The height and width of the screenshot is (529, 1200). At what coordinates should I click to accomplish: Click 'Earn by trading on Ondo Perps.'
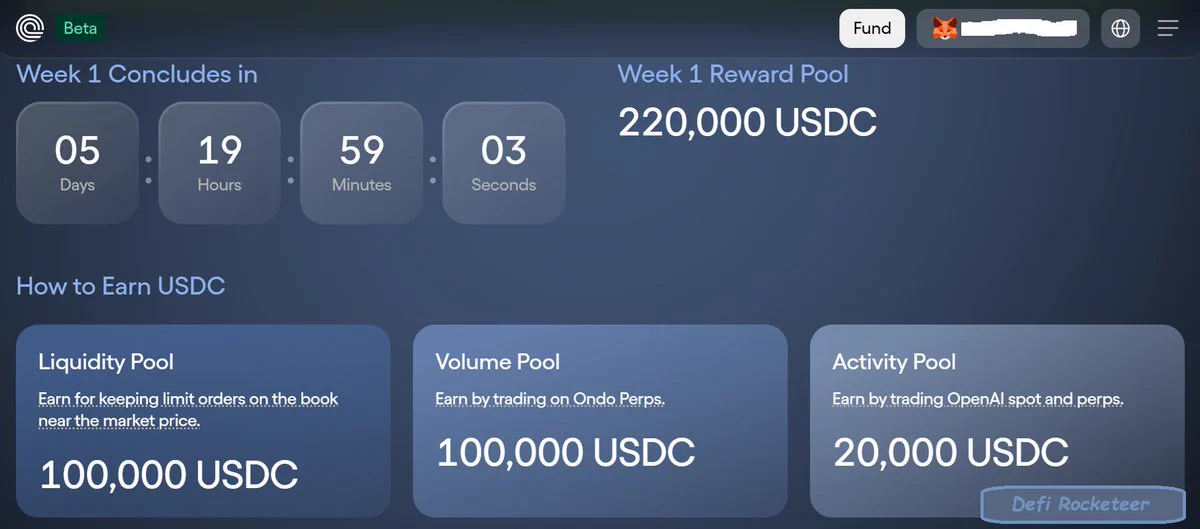[x=550, y=399]
